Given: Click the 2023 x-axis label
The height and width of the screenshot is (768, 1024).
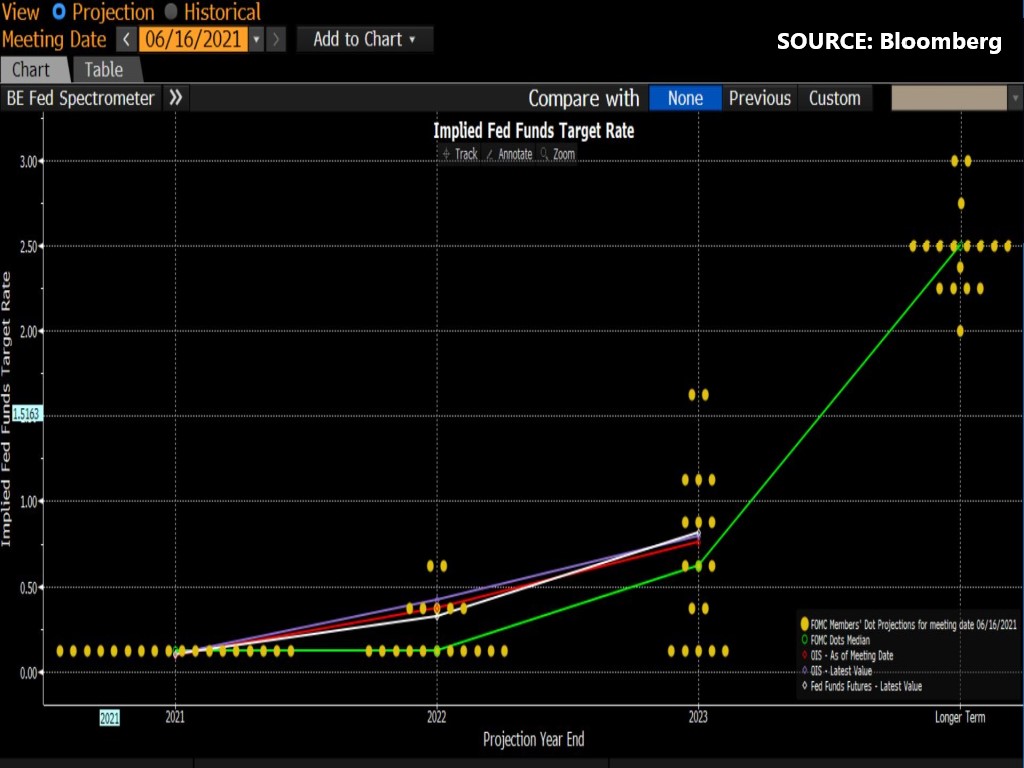Looking at the screenshot, I should click(x=698, y=717).
